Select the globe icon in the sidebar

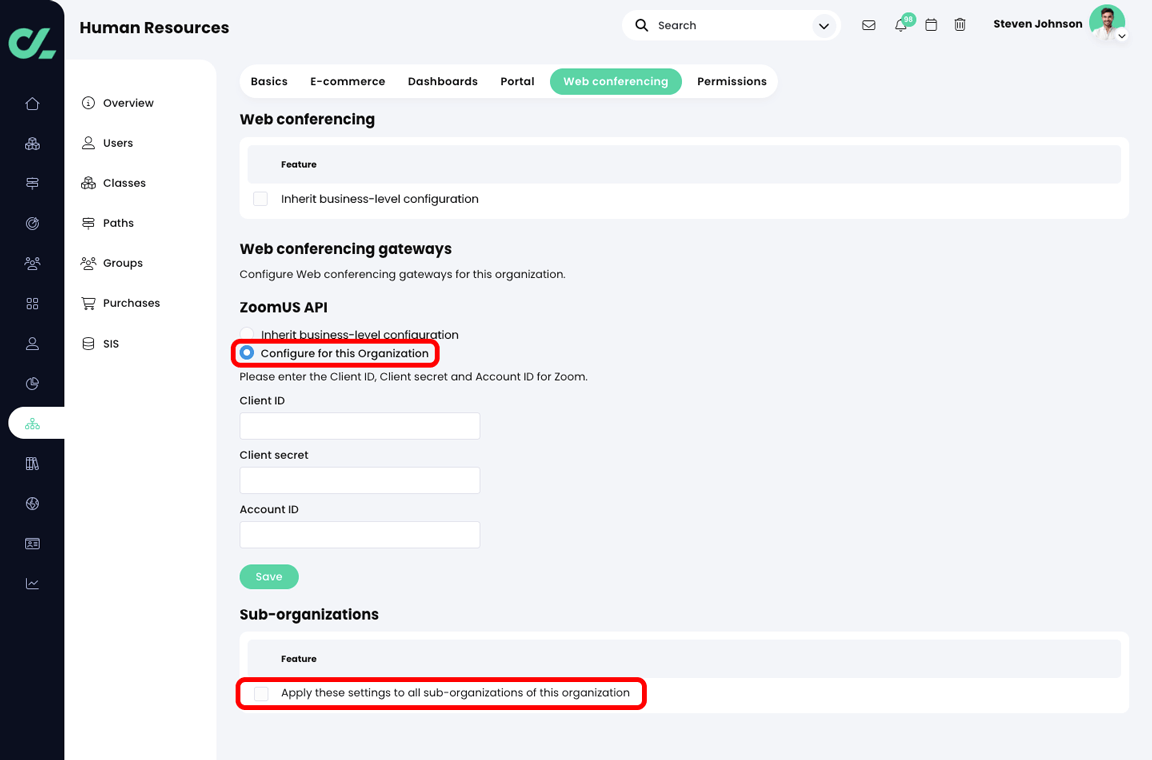[x=32, y=503]
